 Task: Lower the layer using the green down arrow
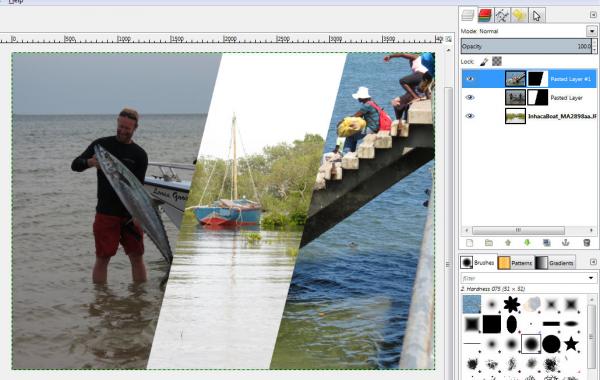click(527, 243)
